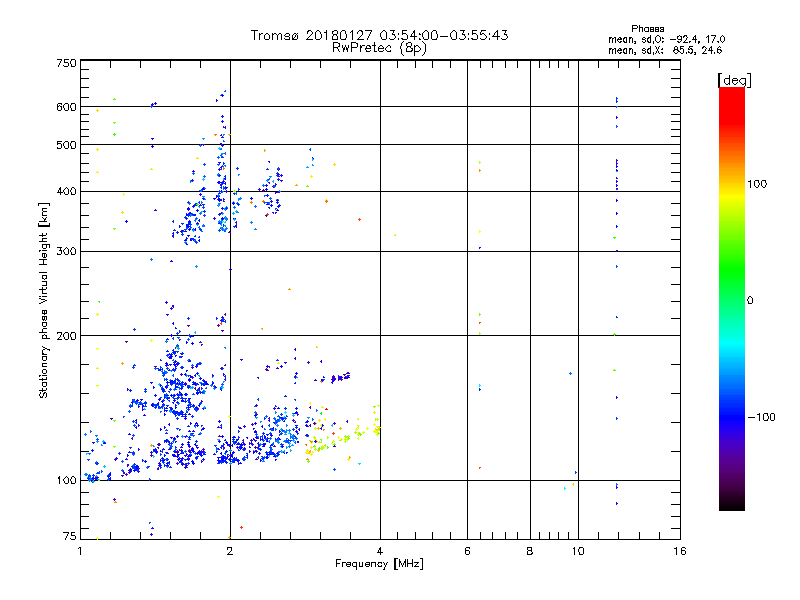Image resolution: width=800 pixels, height=600 pixels.
Task: Click the y-axis tick label '750'
Action: [66, 63]
